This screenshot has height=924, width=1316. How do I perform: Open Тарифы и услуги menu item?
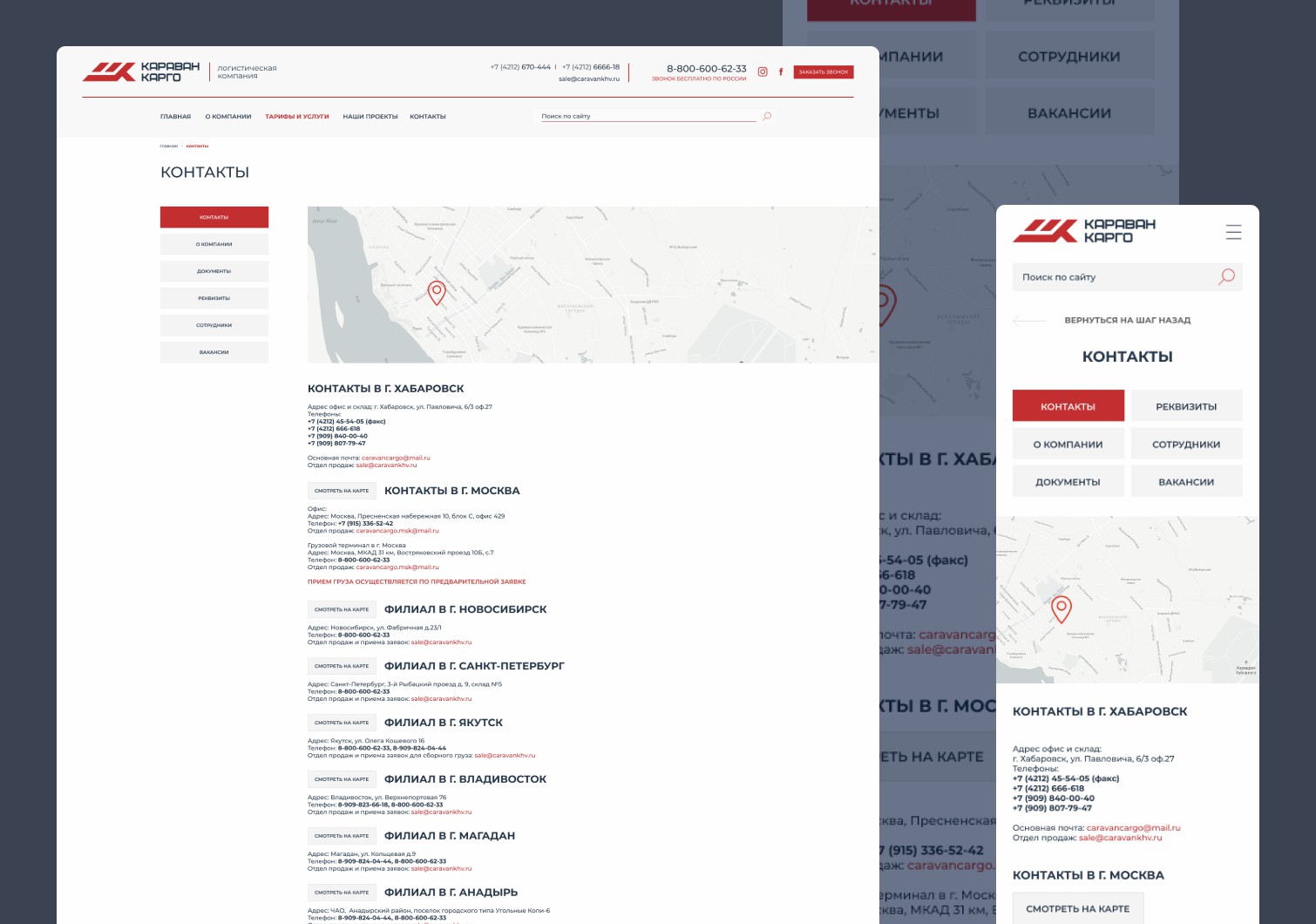coord(297,117)
